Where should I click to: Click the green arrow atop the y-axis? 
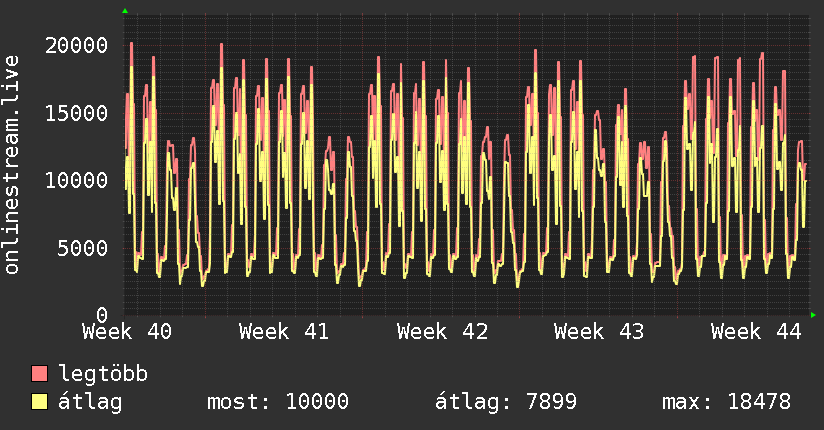point(125,11)
